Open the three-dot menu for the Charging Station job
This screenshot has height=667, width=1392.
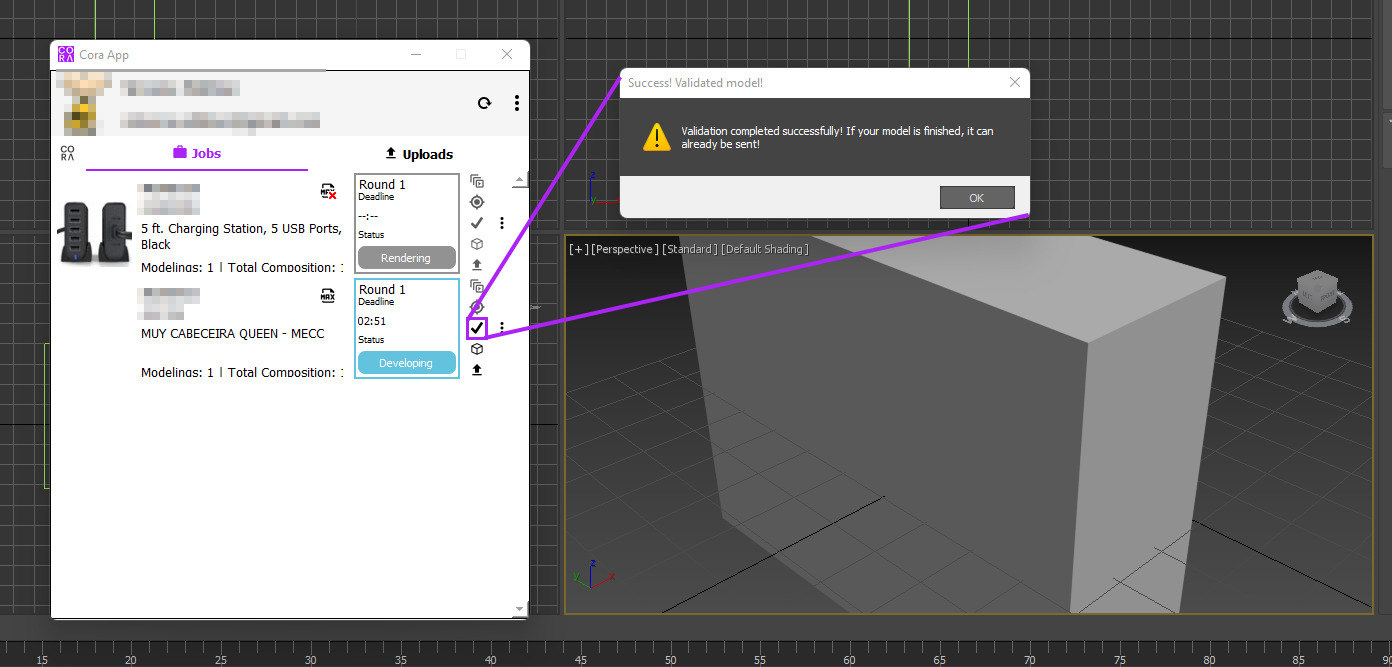[x=502, y=223]
